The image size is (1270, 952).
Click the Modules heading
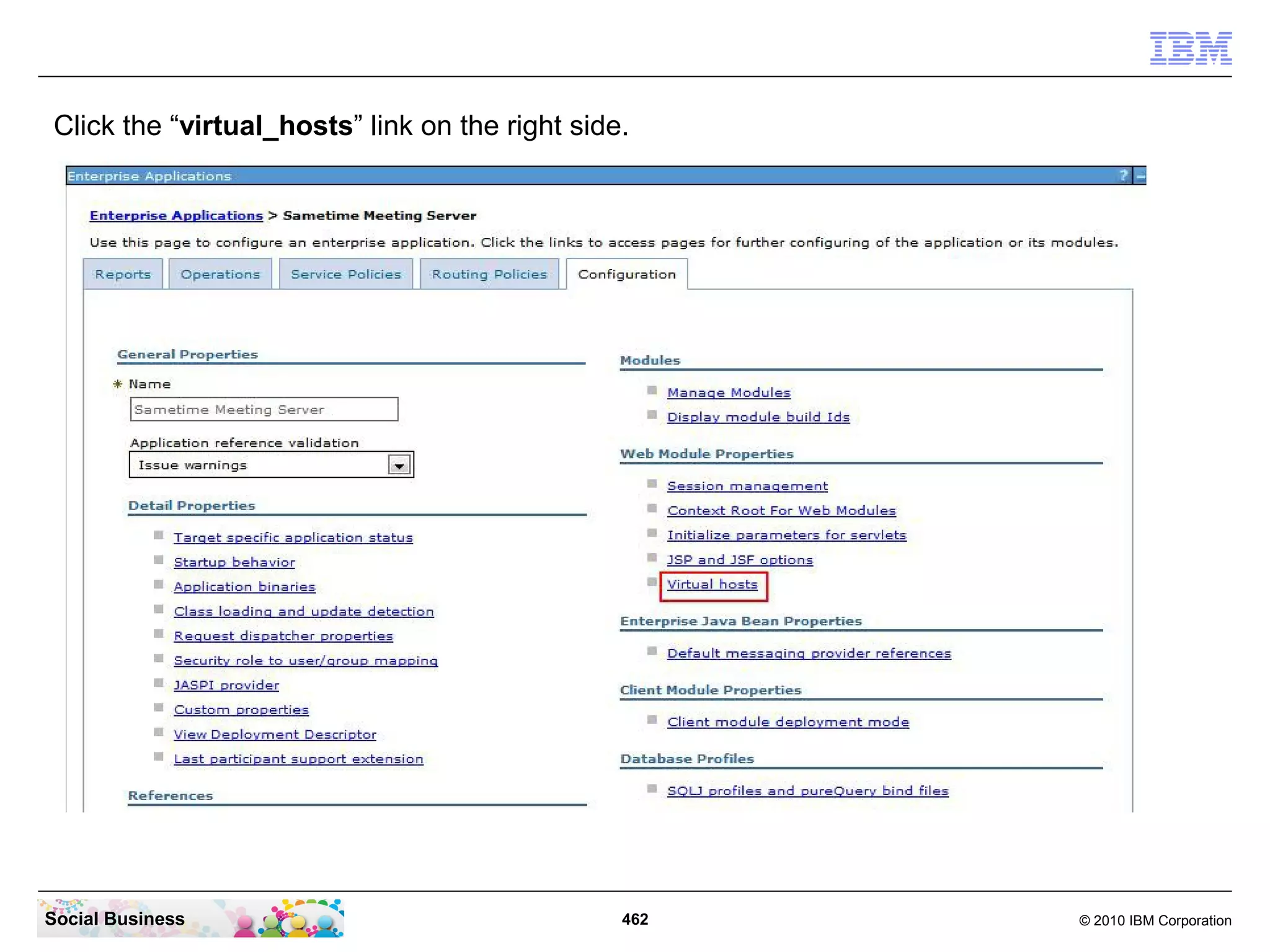click(x=650, y=360)
